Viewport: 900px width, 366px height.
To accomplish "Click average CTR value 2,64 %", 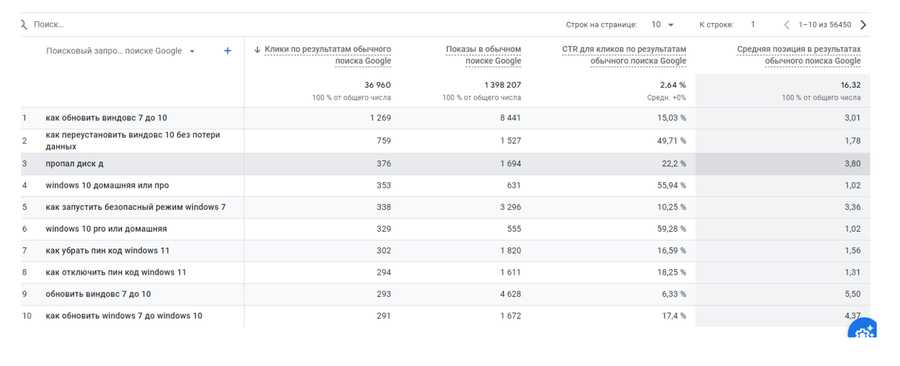I will point(673,85).
